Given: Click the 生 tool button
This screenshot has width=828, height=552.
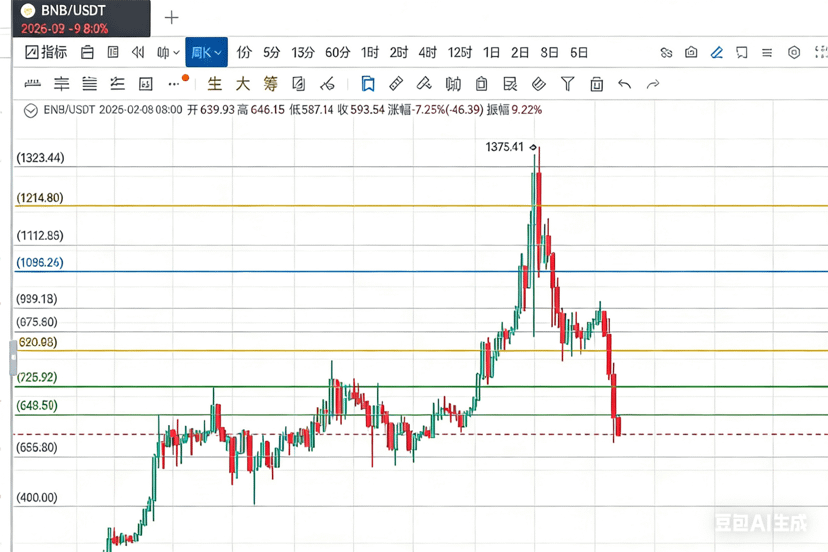Looking at the screenshot, I should pyautogui.click(x=214, y=83).
